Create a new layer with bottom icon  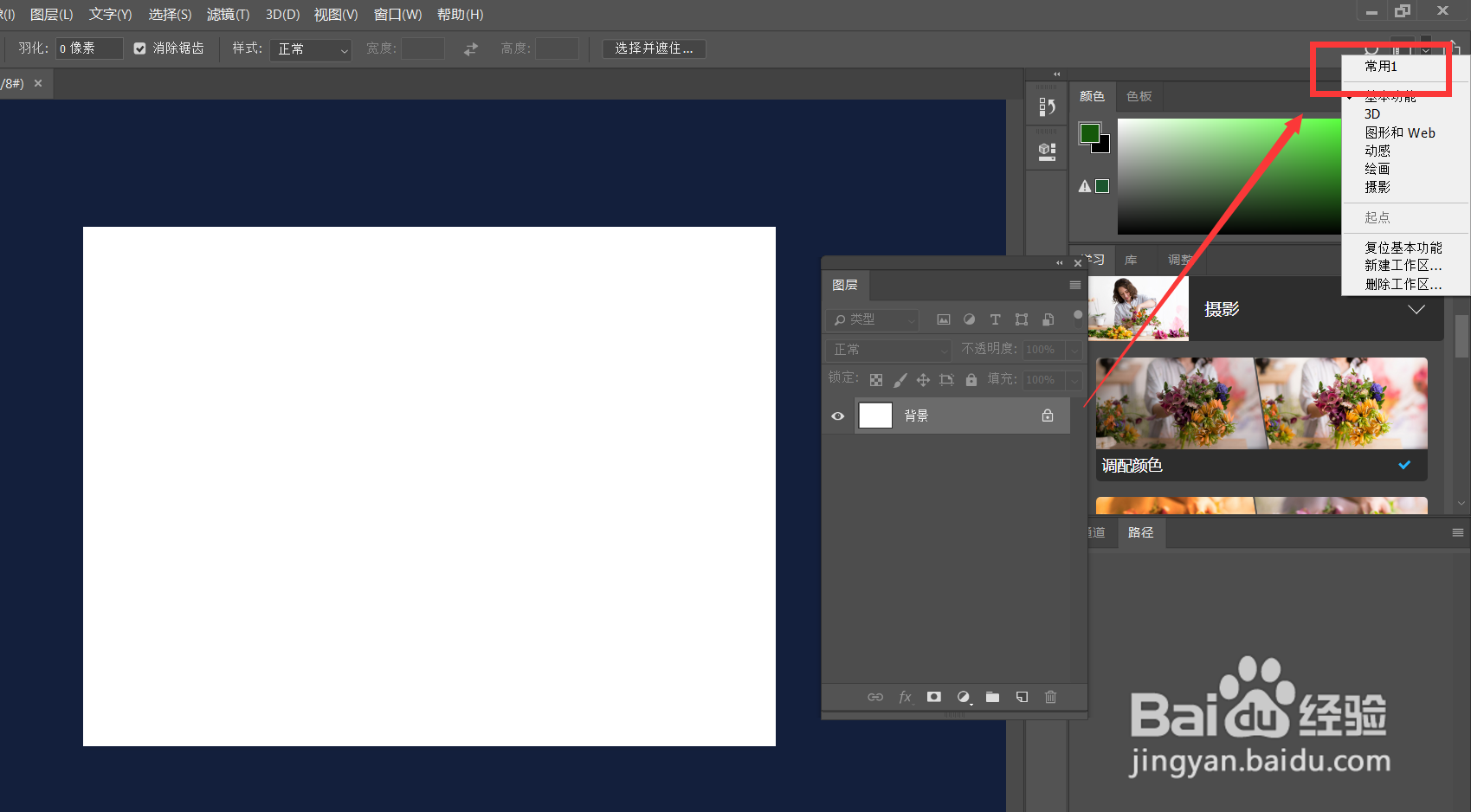pyautogui.click(x=1022, y=697)
